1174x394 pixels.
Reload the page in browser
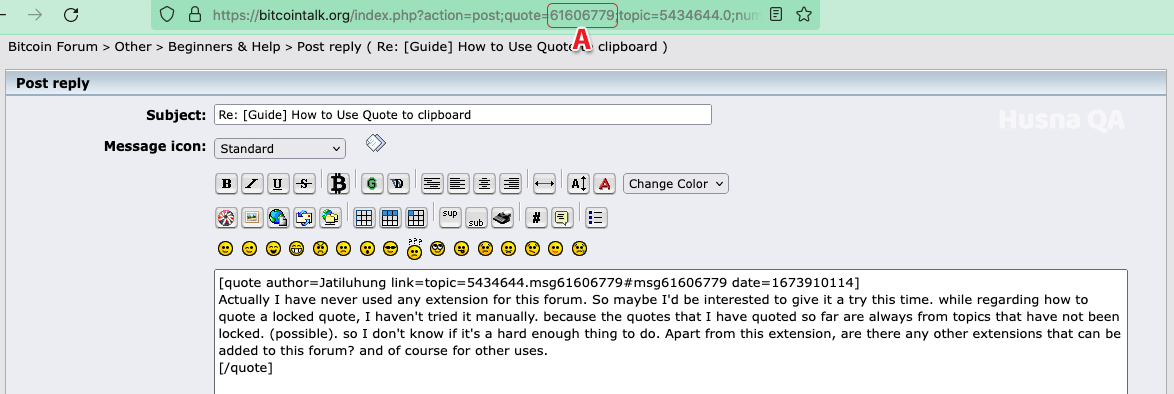[71, 14]
